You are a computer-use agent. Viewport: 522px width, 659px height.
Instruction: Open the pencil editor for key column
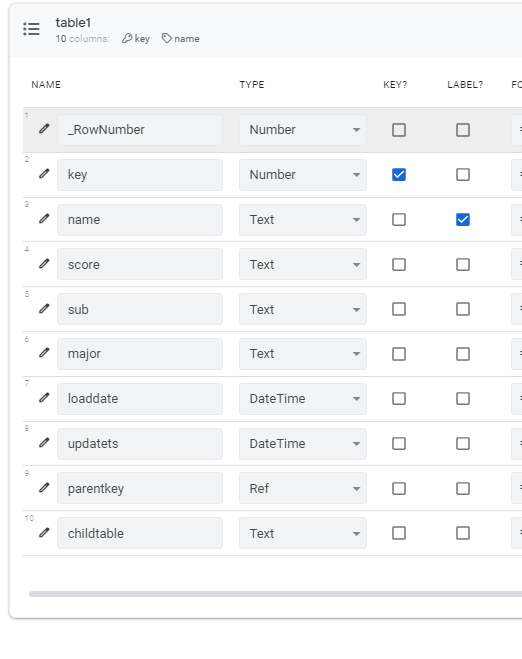click(44, 174)
